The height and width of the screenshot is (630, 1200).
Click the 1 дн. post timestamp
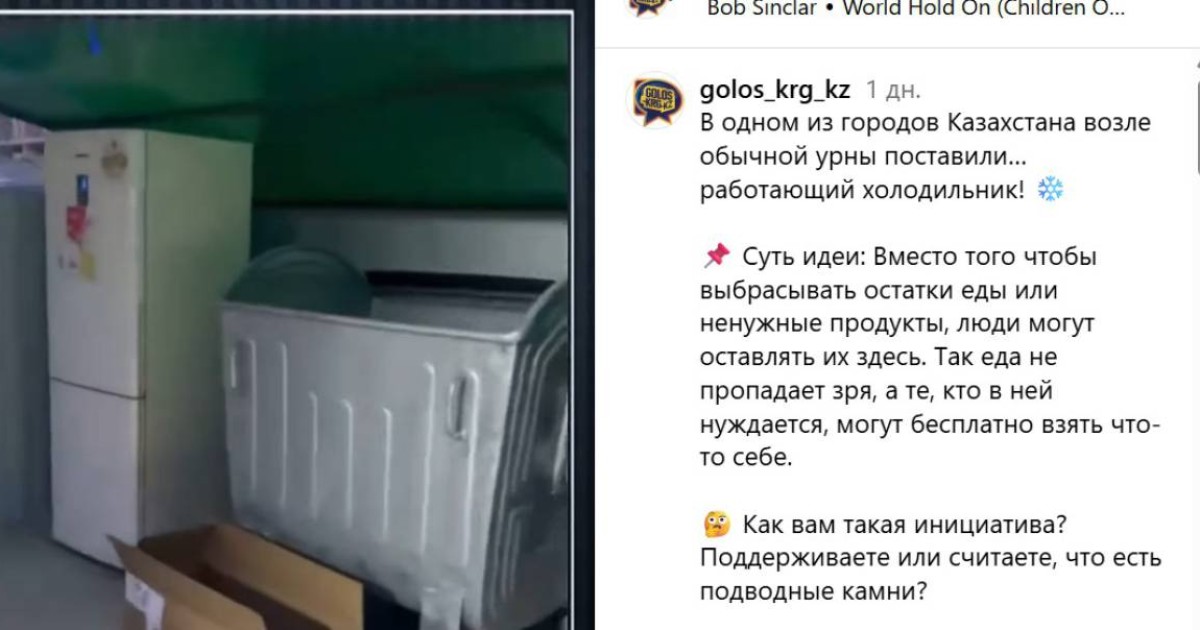tap(893, 90)
